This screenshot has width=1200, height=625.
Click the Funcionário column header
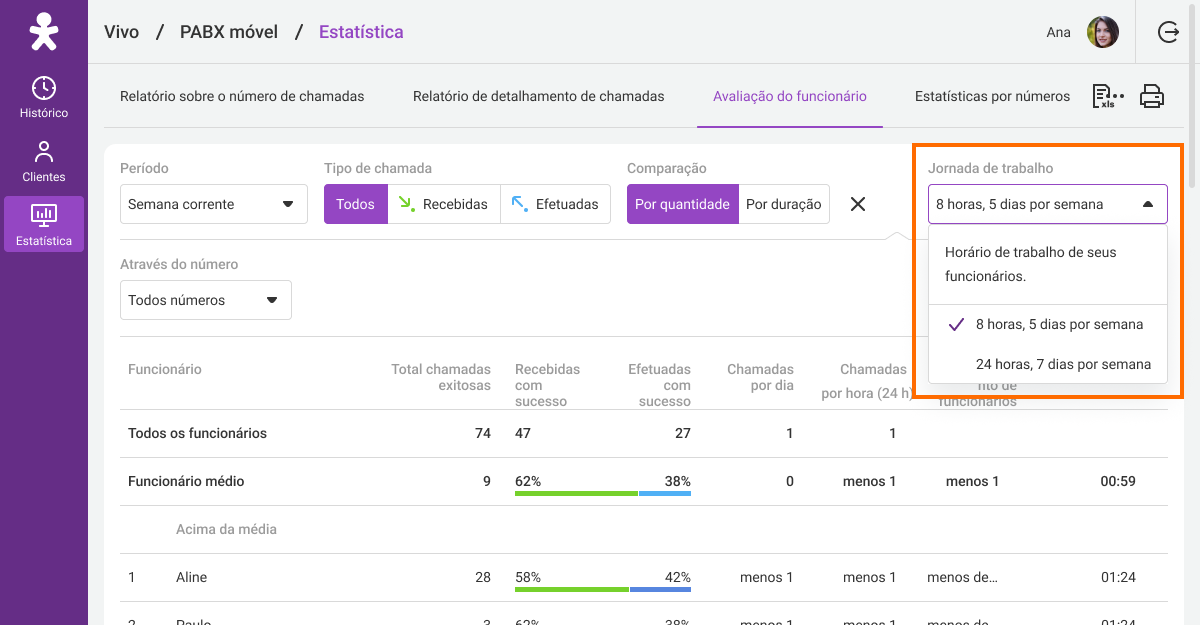pyautogui.click(x=165, y=369)
